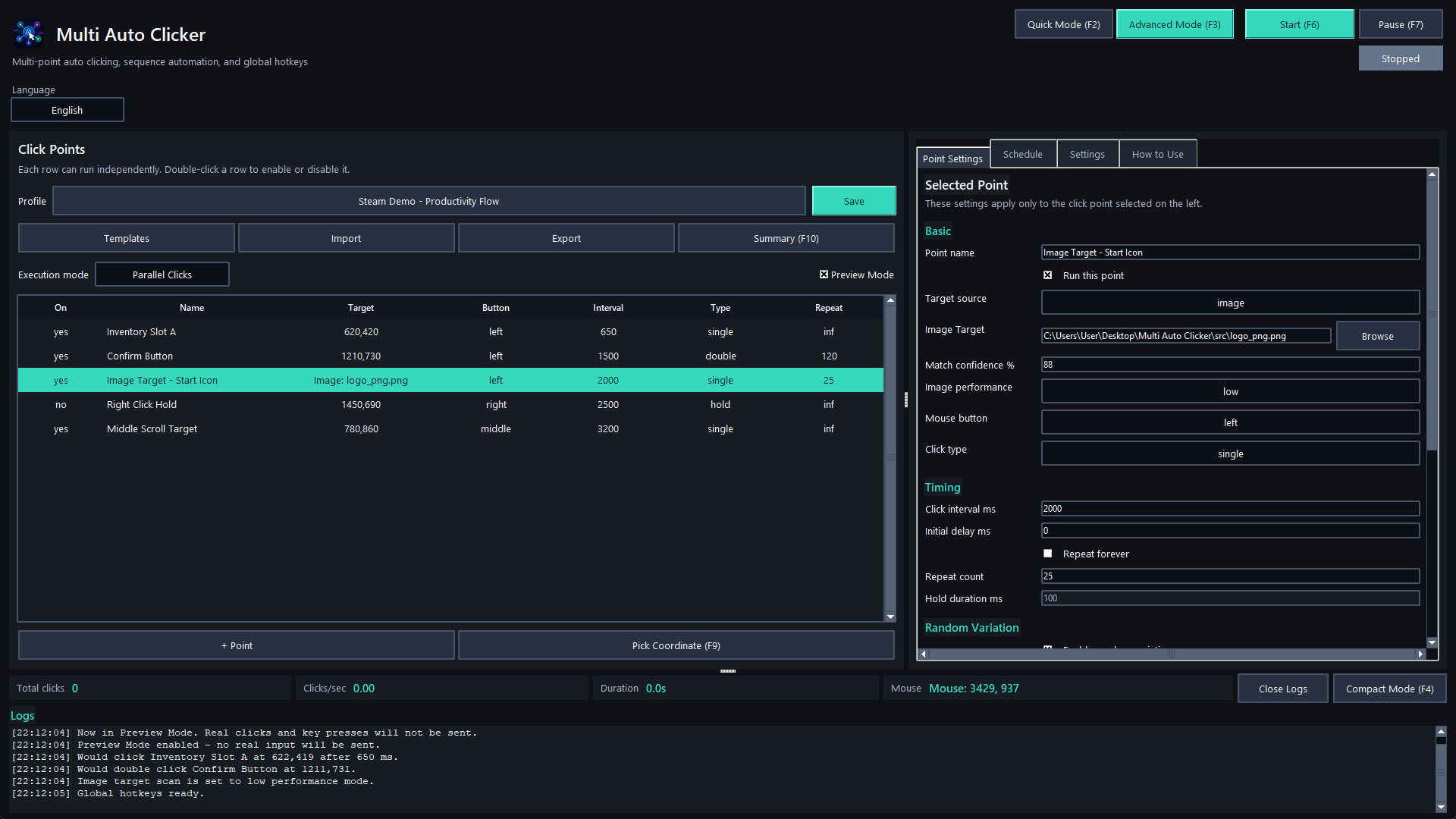The height and width of the screenshot is (819, 1456).
Task: Switch to Compact Mode (F4)
Action: point(1389,689)
